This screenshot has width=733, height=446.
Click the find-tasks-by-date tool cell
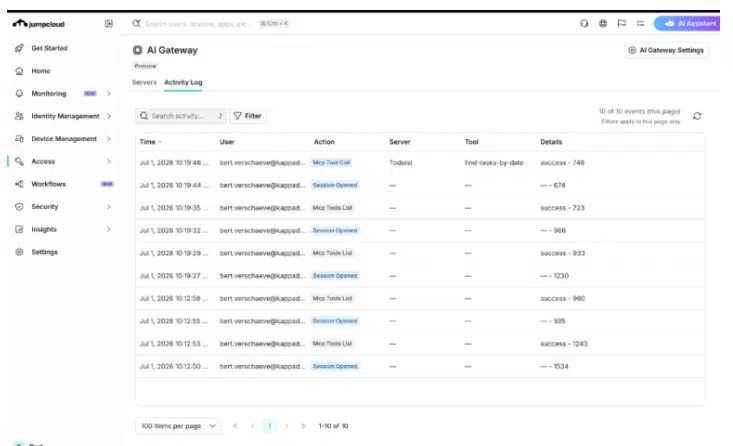494,163
